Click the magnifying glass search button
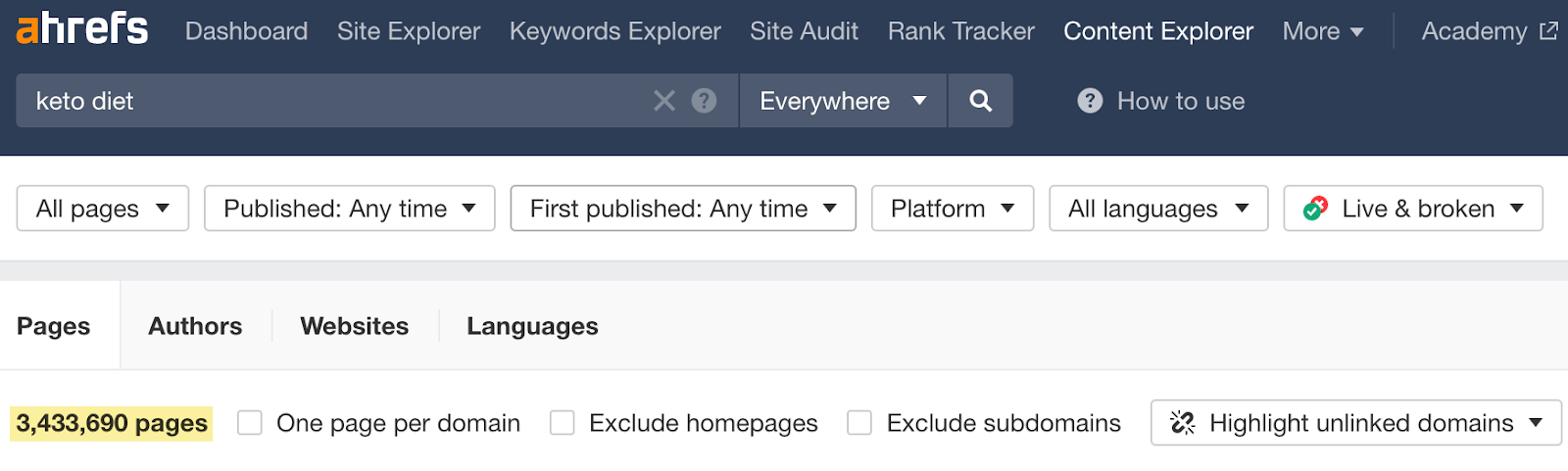Screen dimensions: 1568x471 coord(980,101)
